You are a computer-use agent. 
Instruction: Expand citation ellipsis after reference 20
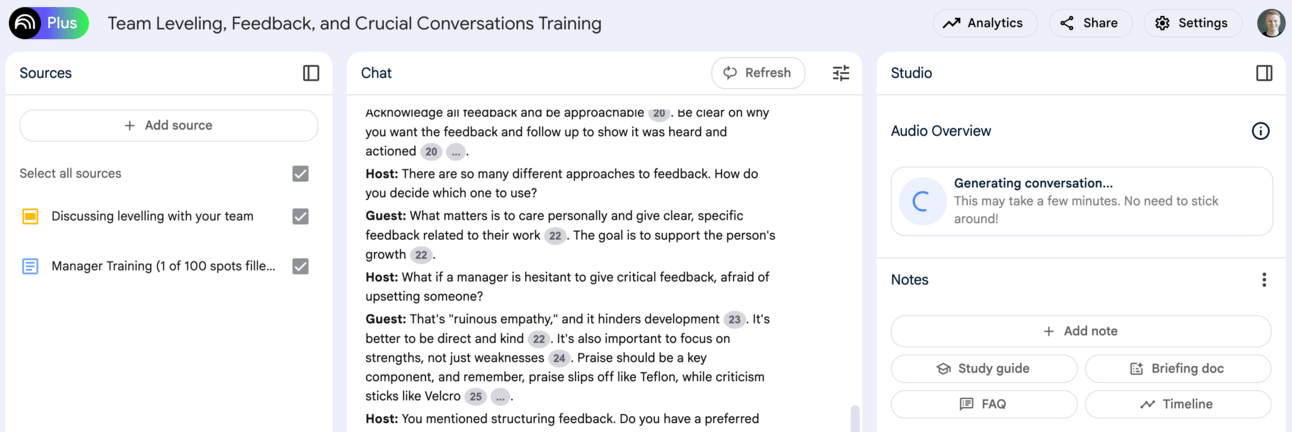pos(455,152)
